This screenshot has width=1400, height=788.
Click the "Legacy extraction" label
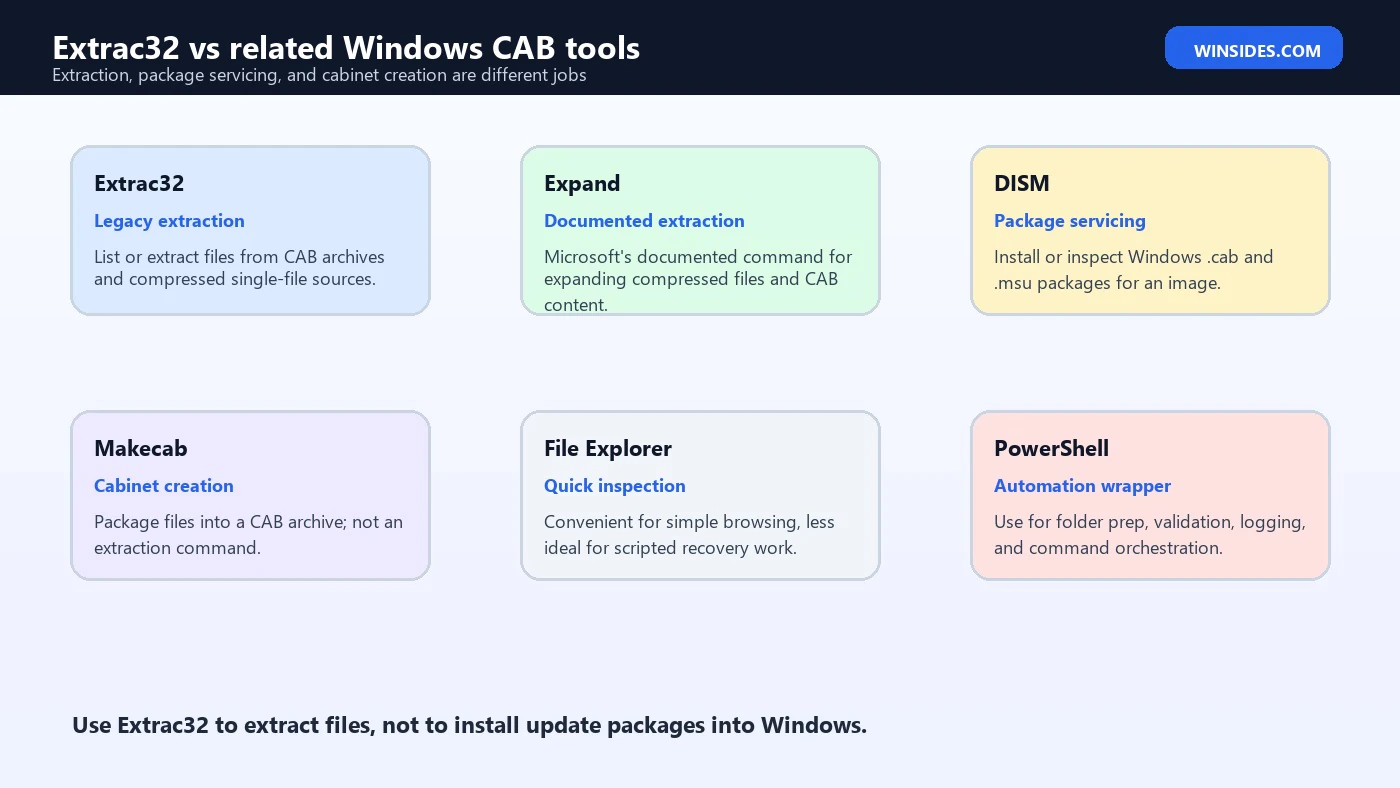[x=169, y=221]
